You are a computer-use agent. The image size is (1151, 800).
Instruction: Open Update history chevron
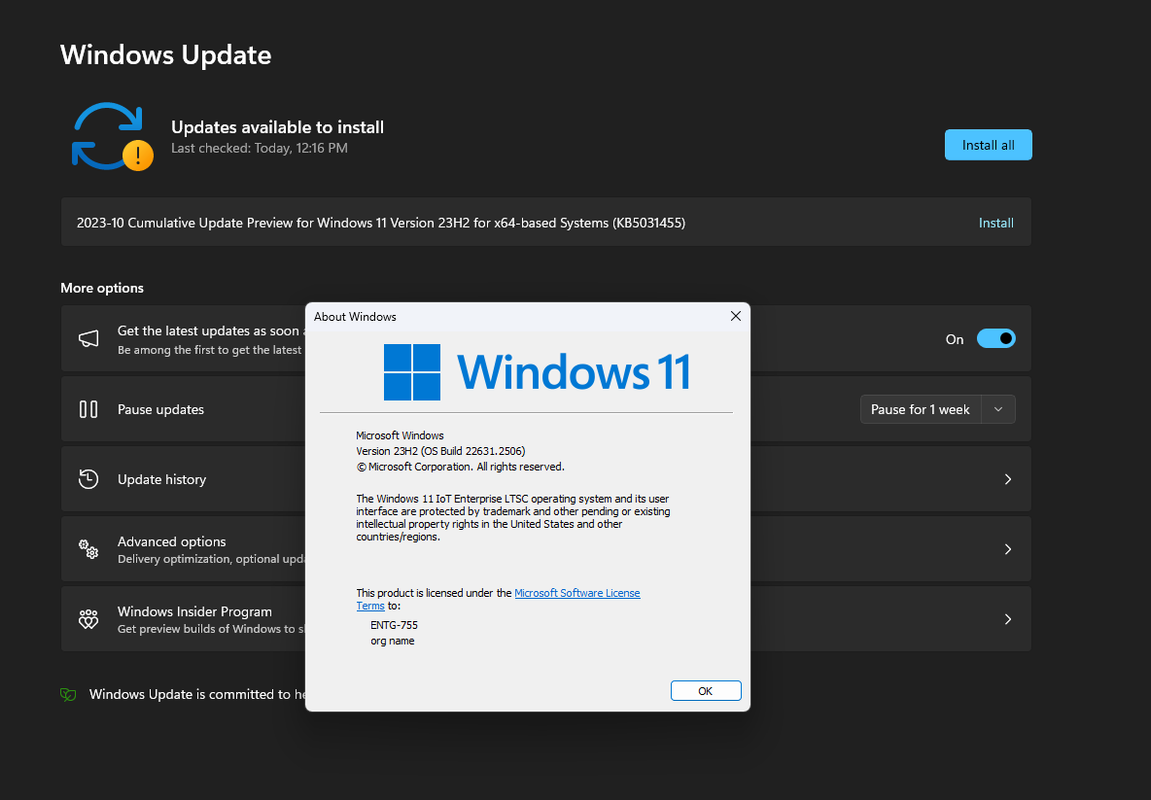pyautogui.click(x=1008, y=479)
